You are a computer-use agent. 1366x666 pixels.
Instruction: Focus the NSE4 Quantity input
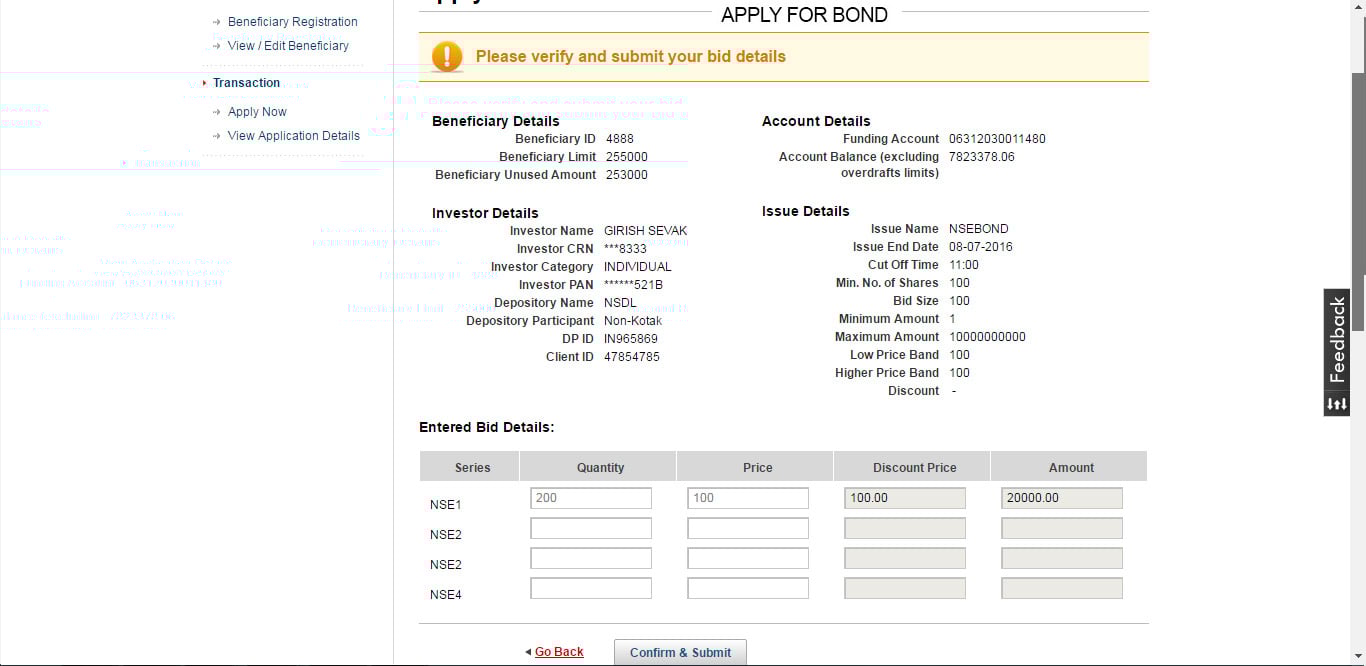pos(591,589)
